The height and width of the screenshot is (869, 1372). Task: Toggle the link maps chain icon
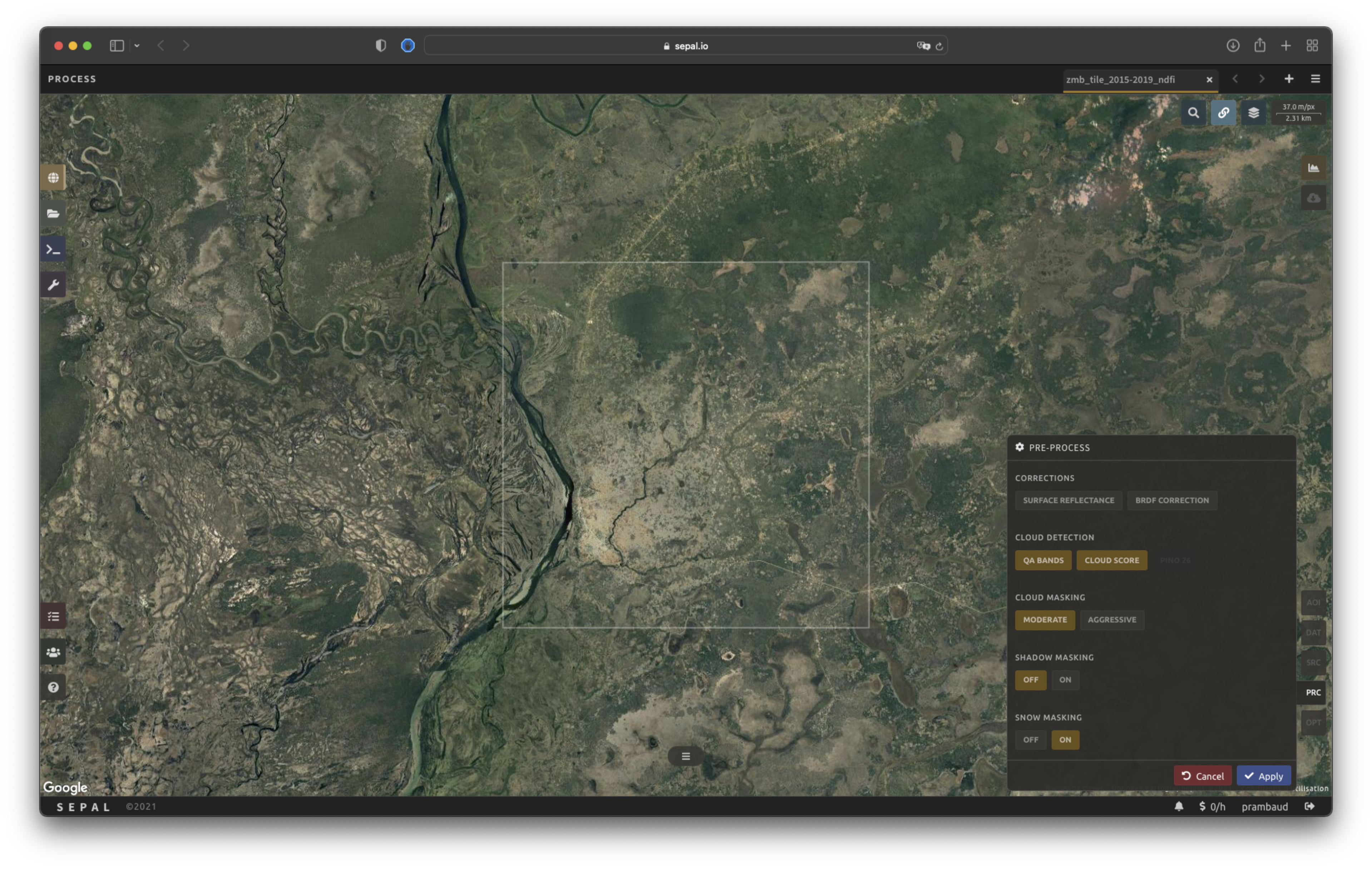[x=1223, y=113]
